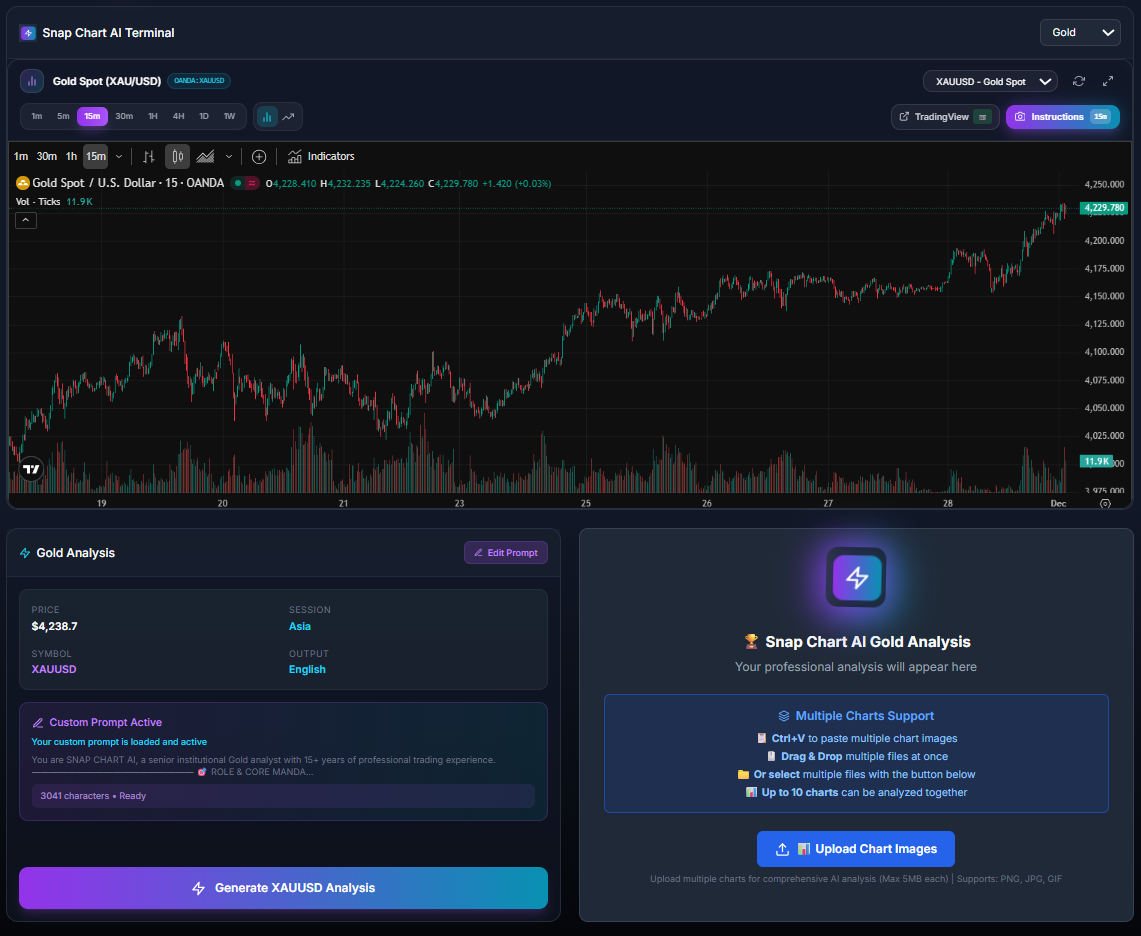This screenshot has height=936, width=1141.
Task: Click the stacked layers icon beside Multiple Charts Support
Action: point(784,716)
